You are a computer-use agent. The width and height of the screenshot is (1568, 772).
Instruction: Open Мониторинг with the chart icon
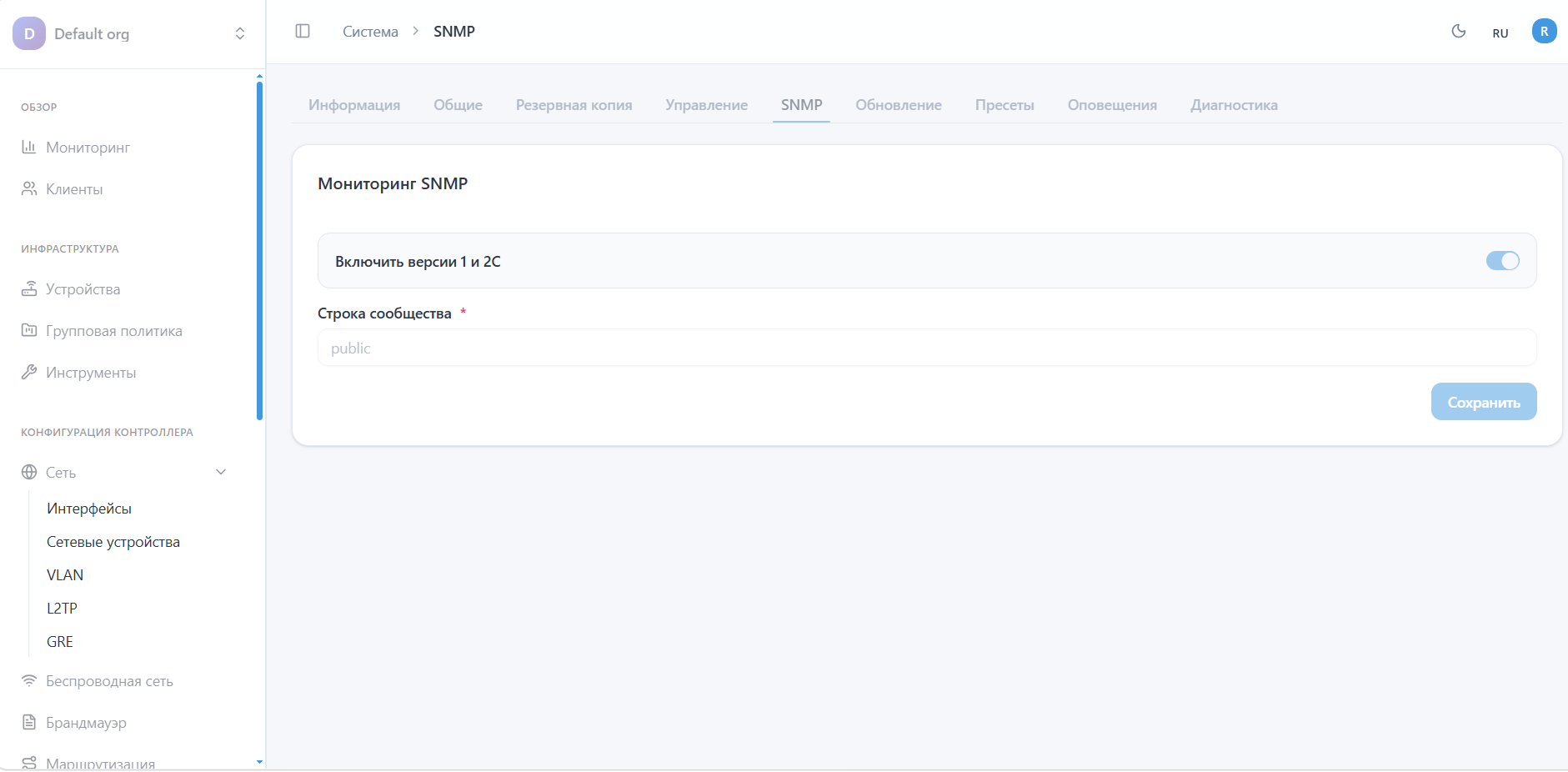[x=88, y=148]
